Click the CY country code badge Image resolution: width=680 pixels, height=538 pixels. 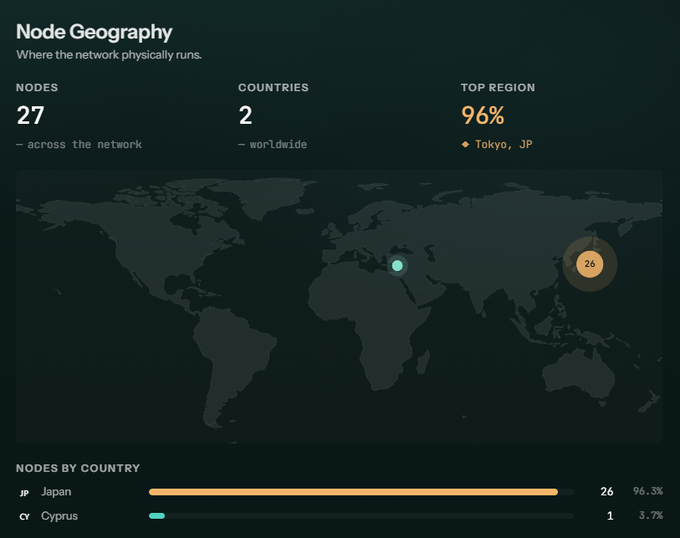24,517
